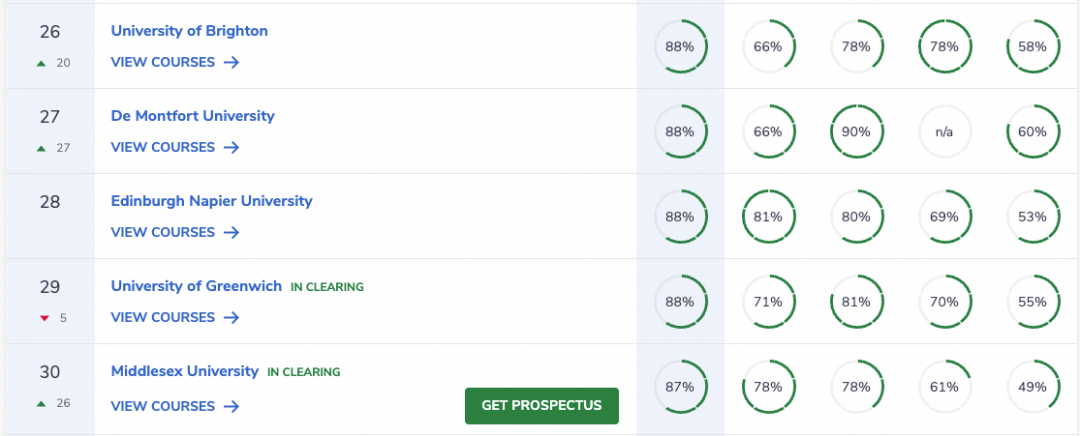
Task: Open University of Brighton page
Action: (x=189, y=31)
